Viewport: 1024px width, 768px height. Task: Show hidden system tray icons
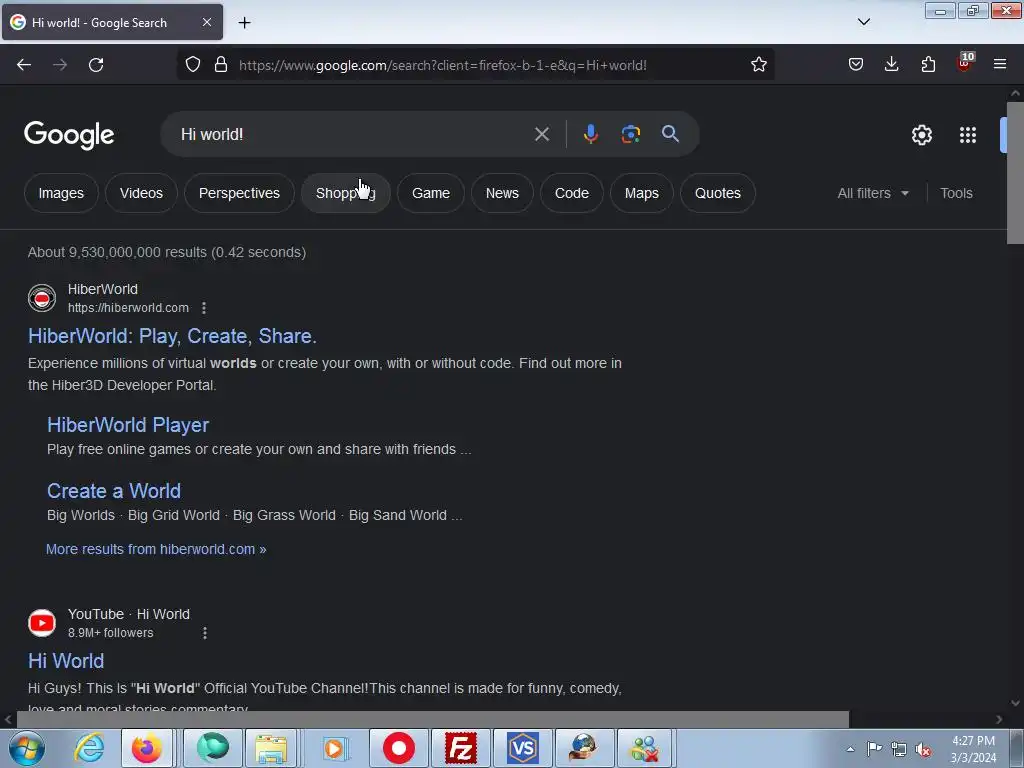click(x=850, y=749)
